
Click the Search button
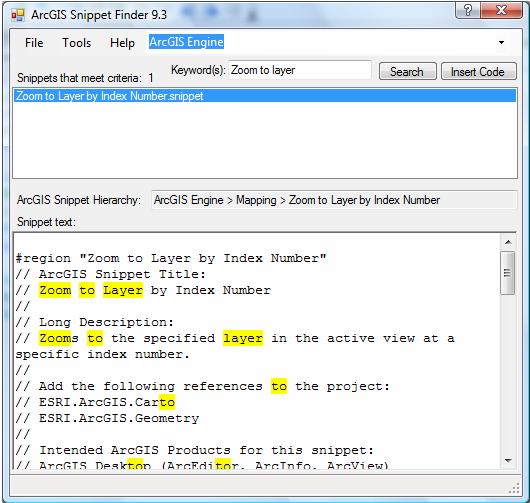pyautogui.click(x=407, y=71)
